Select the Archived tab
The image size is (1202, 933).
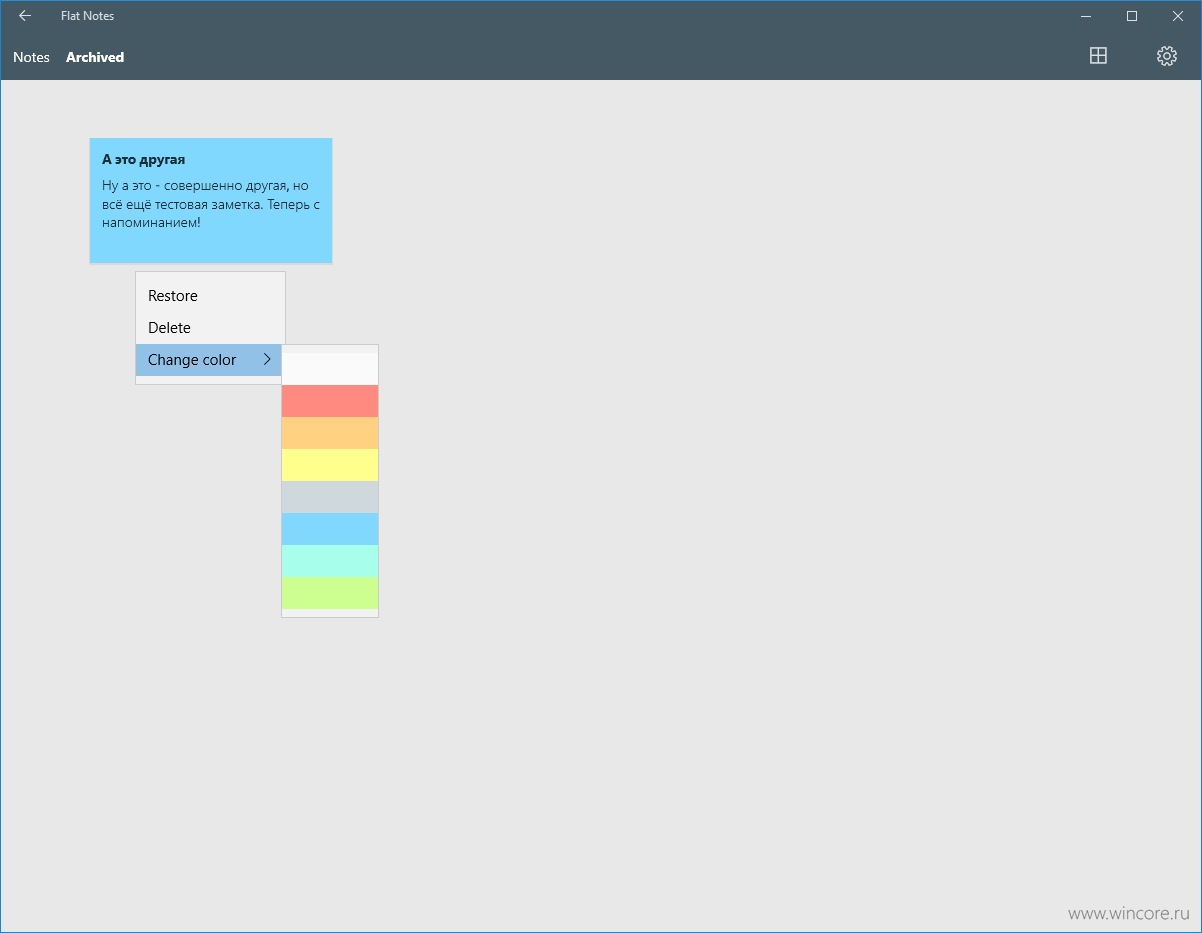[x=95, y=57]
